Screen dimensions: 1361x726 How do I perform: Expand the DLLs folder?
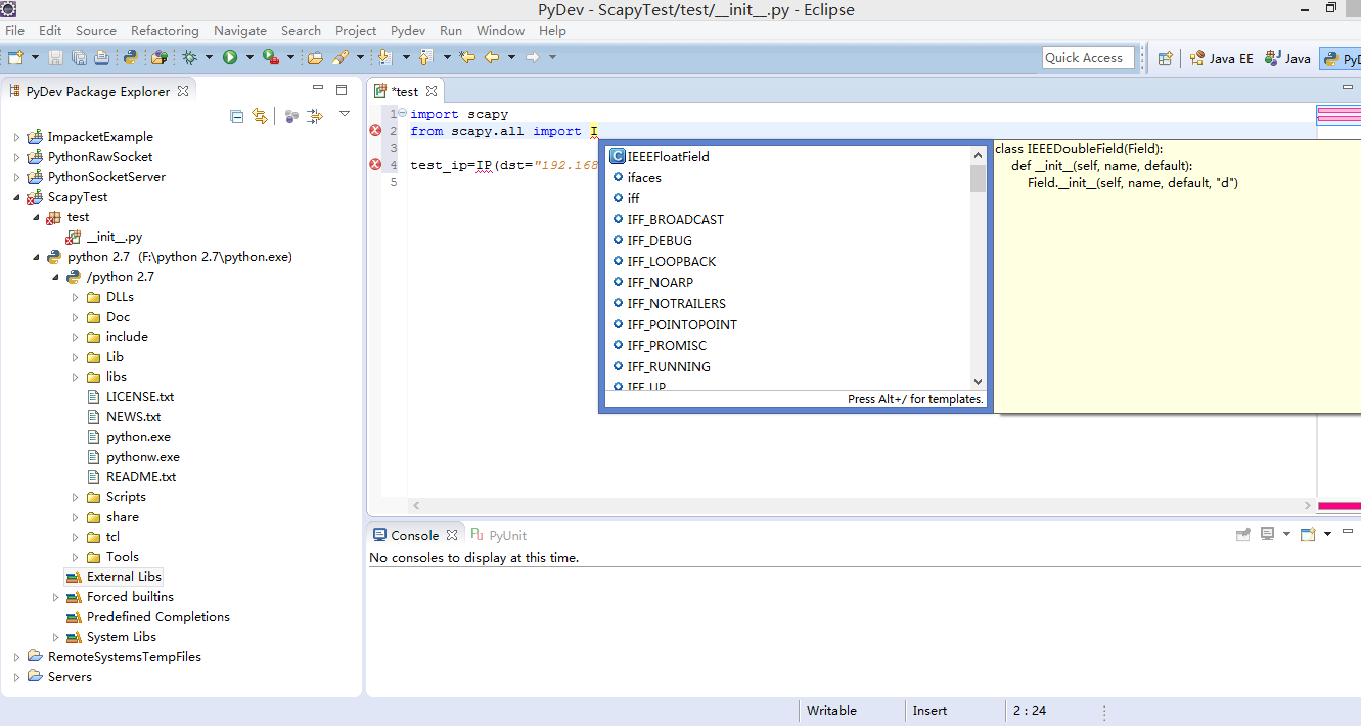76,297
